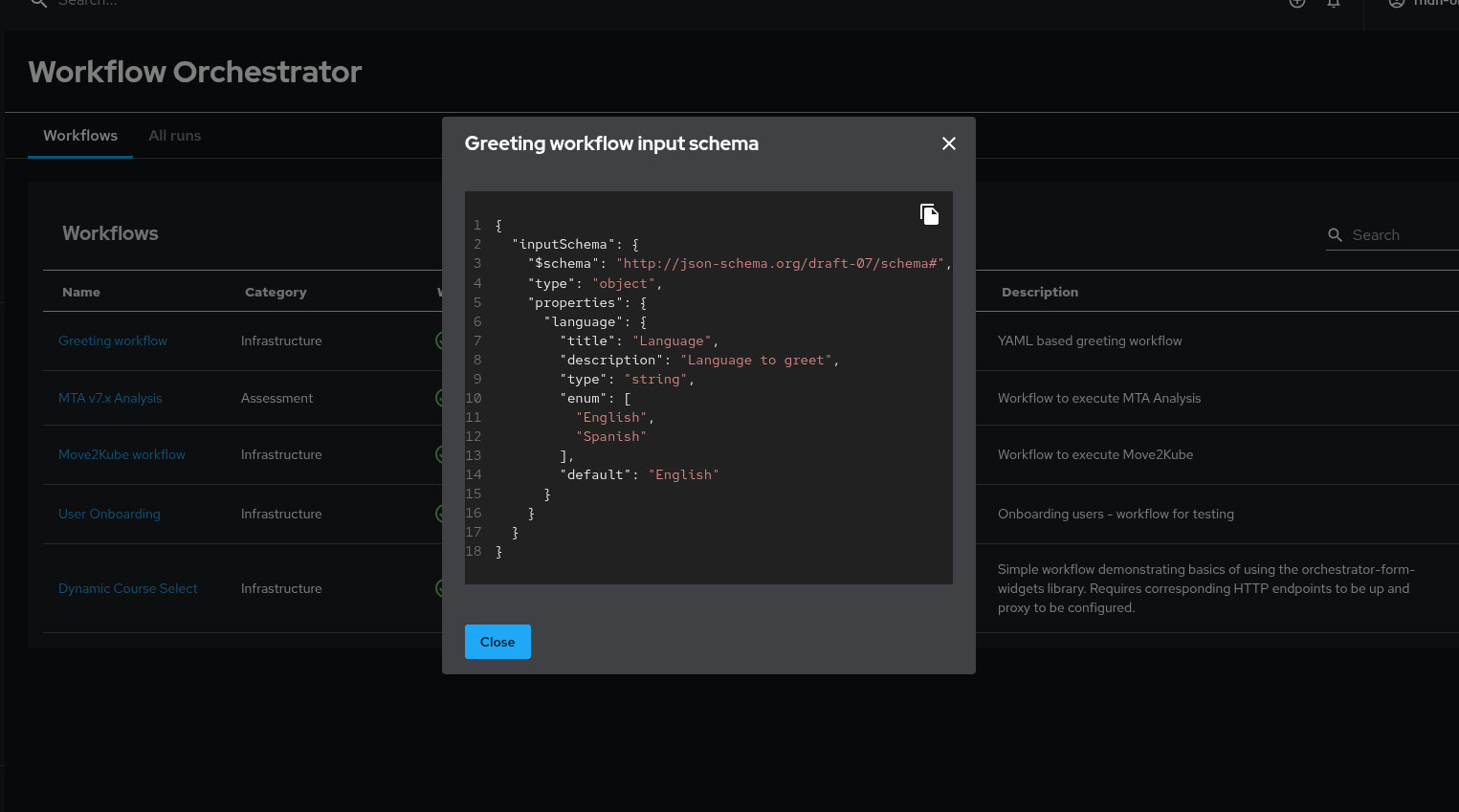Click the Description column header
Viewport: 1459px width, 812px height.
tap(1039, 292)
